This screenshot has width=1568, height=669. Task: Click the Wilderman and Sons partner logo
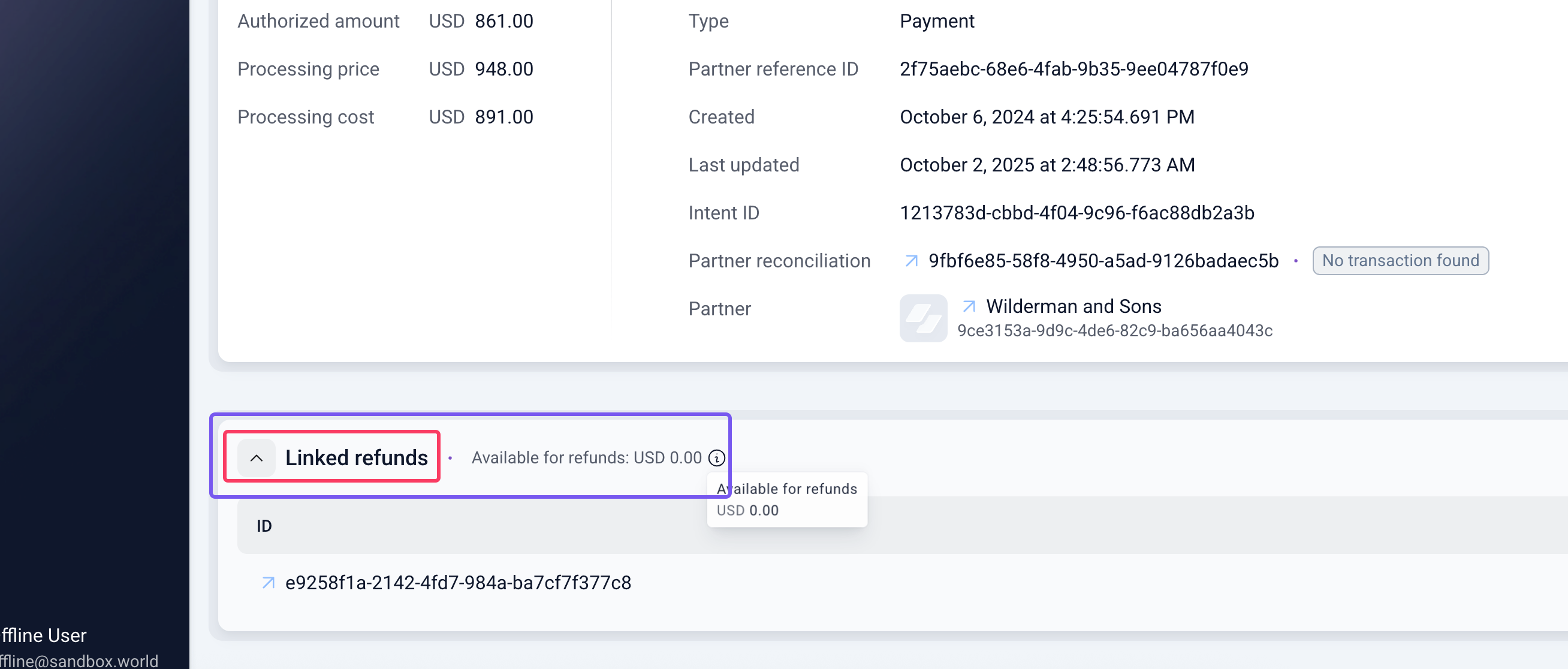(923, 318)
